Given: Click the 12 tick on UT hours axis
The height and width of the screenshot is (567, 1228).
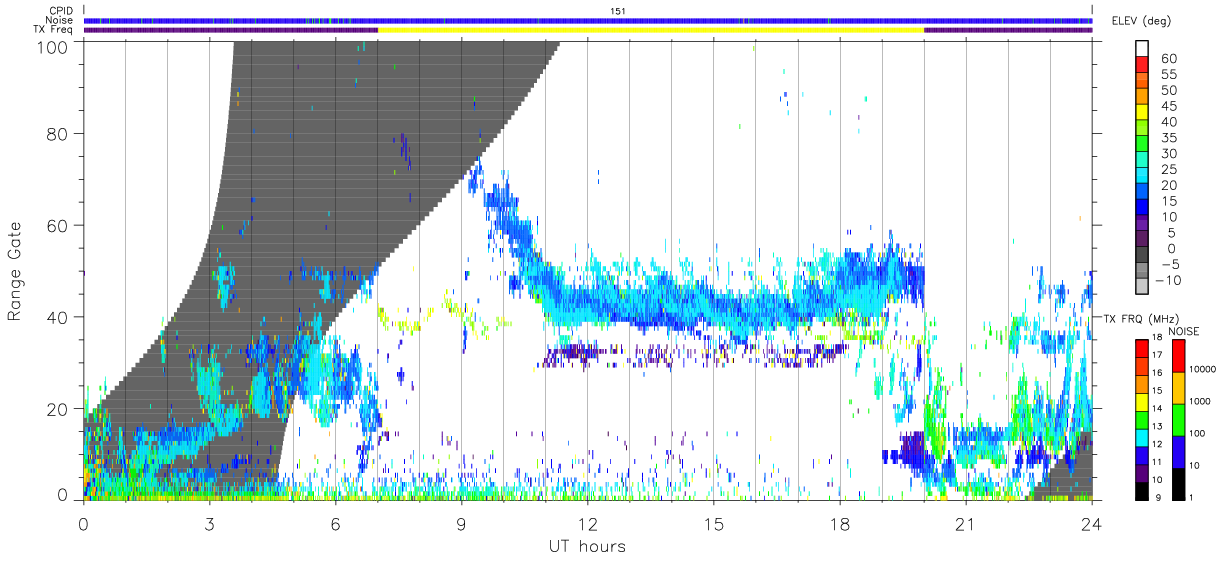Looking at the screenshot, I should click(x=588, y=525).
